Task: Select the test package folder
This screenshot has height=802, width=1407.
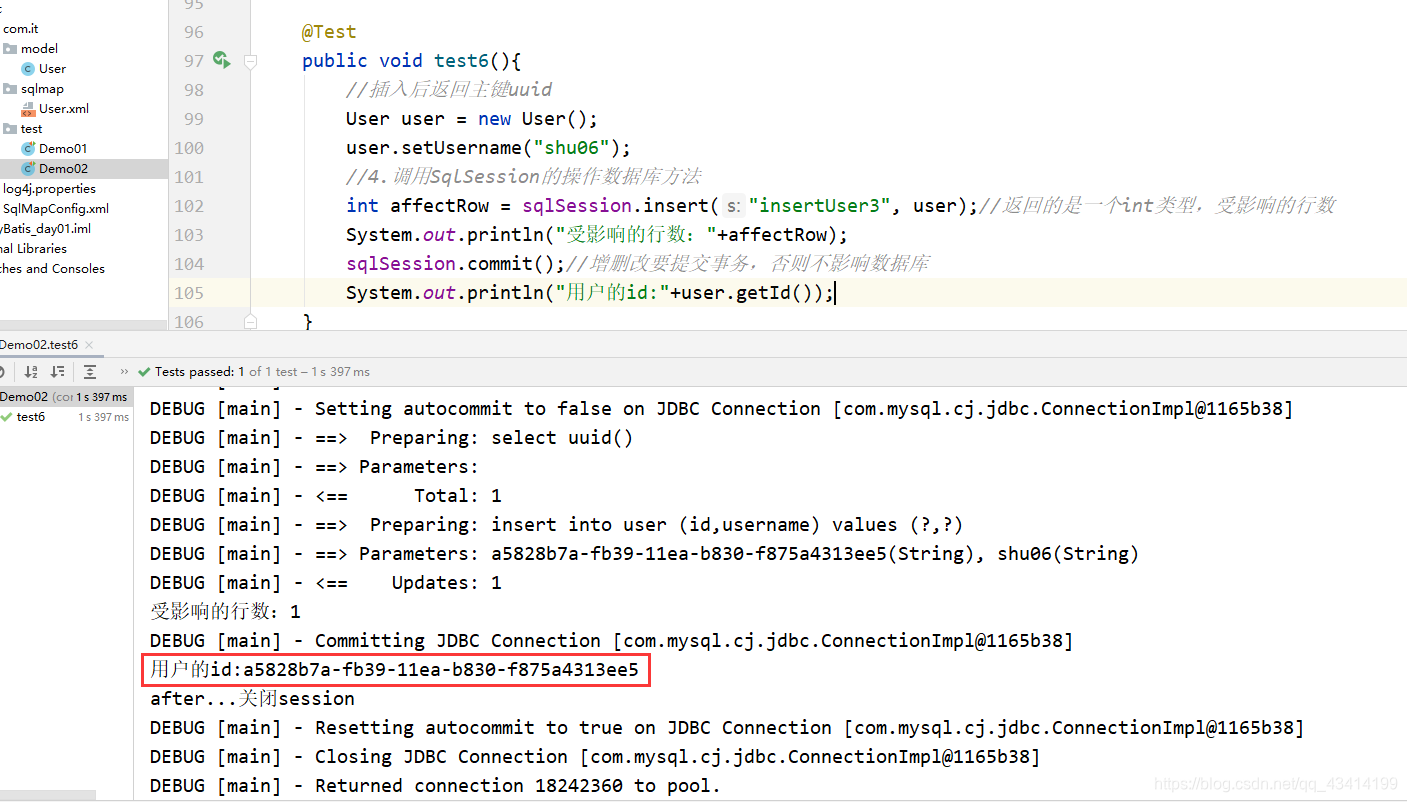Action: (31, 129)
